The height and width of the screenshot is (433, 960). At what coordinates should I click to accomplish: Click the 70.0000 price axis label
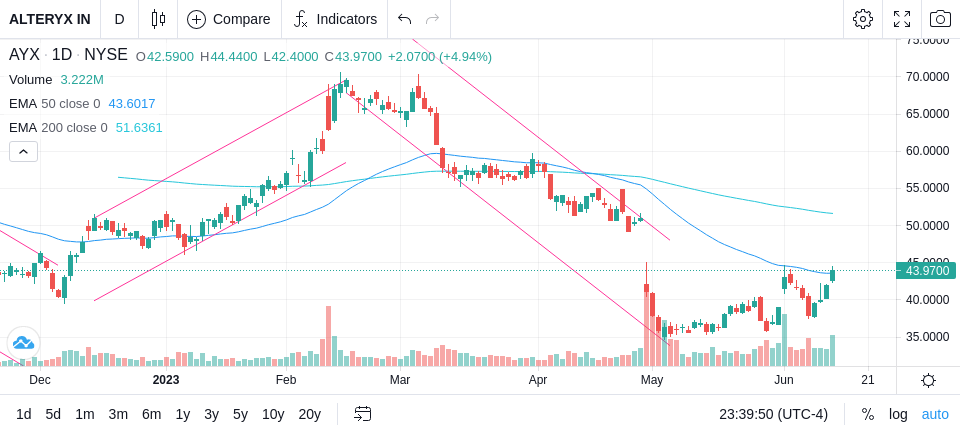coord(927,77)
